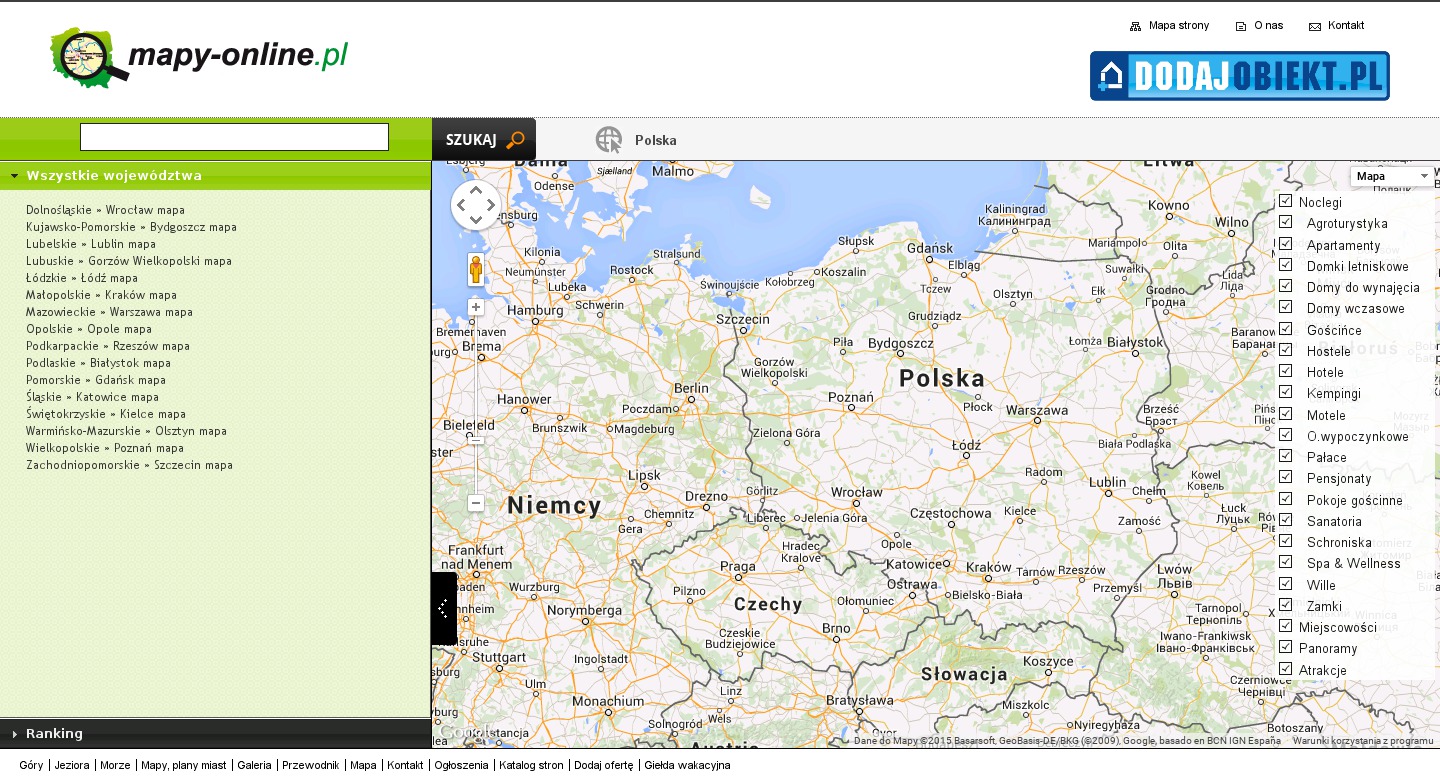
Task: Click the search text input field
Action: pos(234,137)
